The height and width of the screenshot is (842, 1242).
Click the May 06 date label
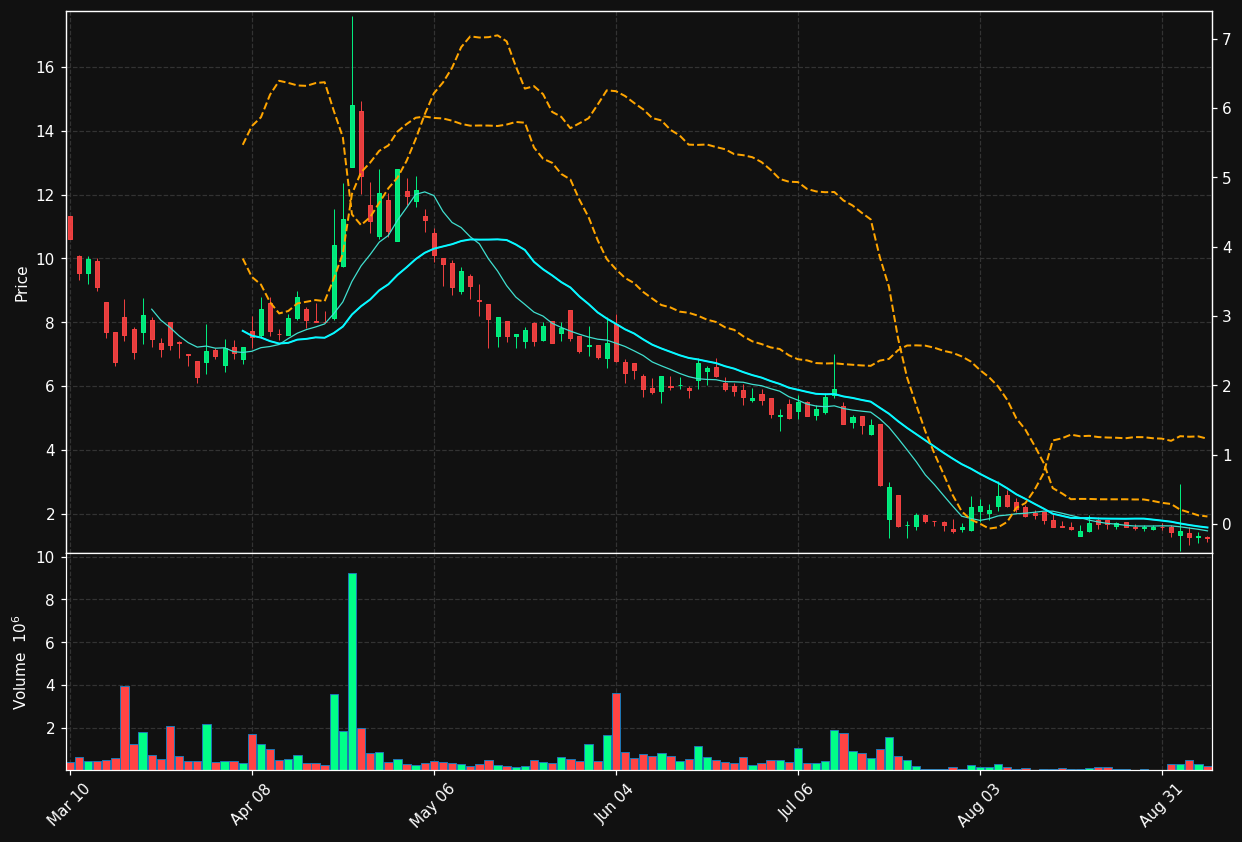coord(432,804)
